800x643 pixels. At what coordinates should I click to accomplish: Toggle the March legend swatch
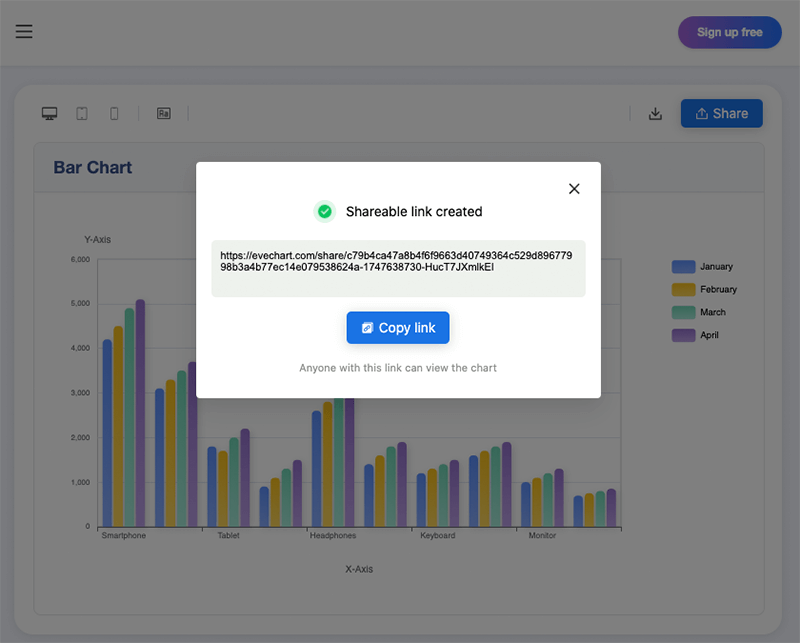(683, 312)
